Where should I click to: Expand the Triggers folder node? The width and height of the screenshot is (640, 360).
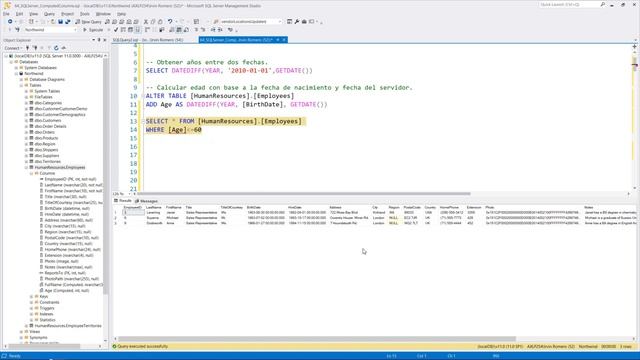[31, 308]
